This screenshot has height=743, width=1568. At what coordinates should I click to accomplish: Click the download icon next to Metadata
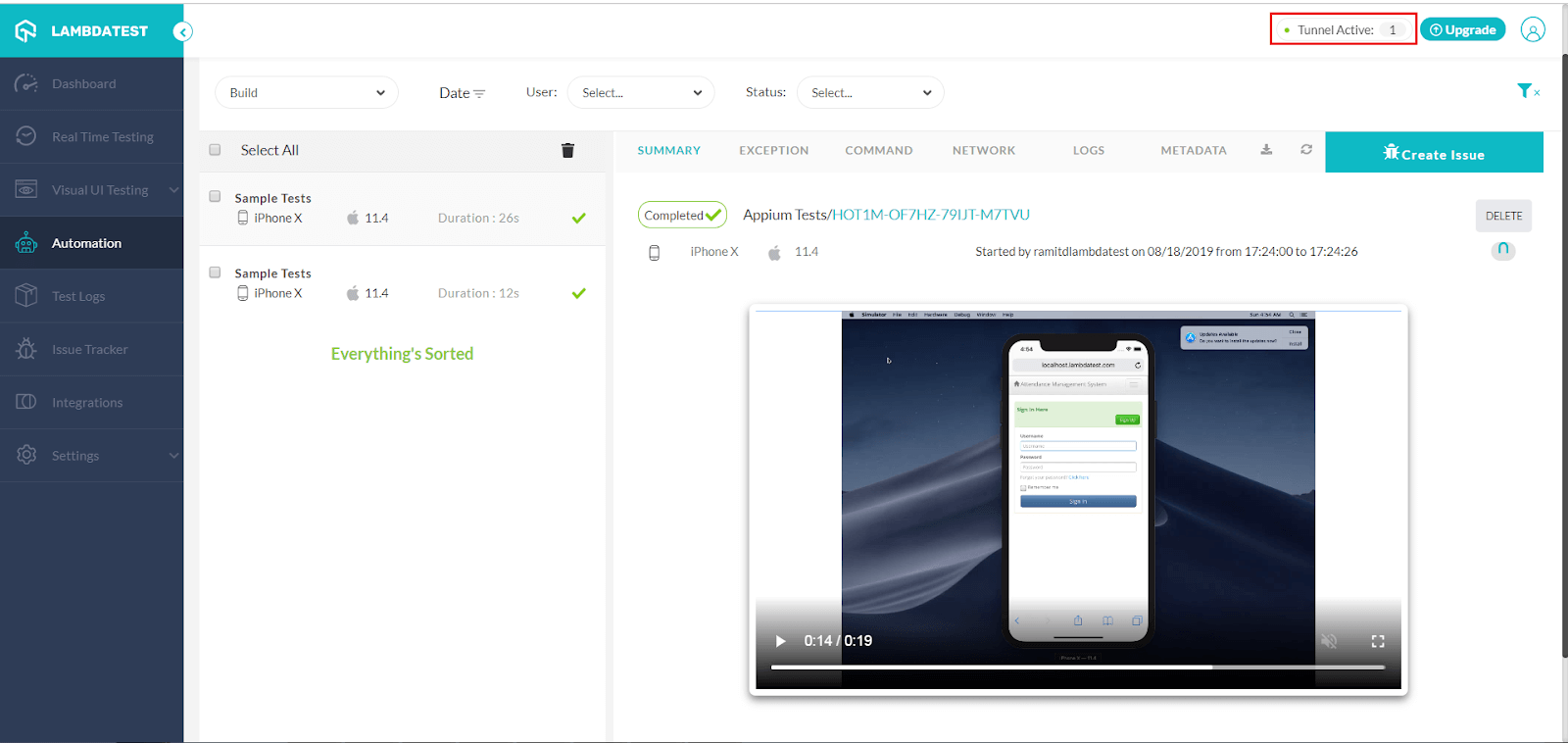[1266, 150]
